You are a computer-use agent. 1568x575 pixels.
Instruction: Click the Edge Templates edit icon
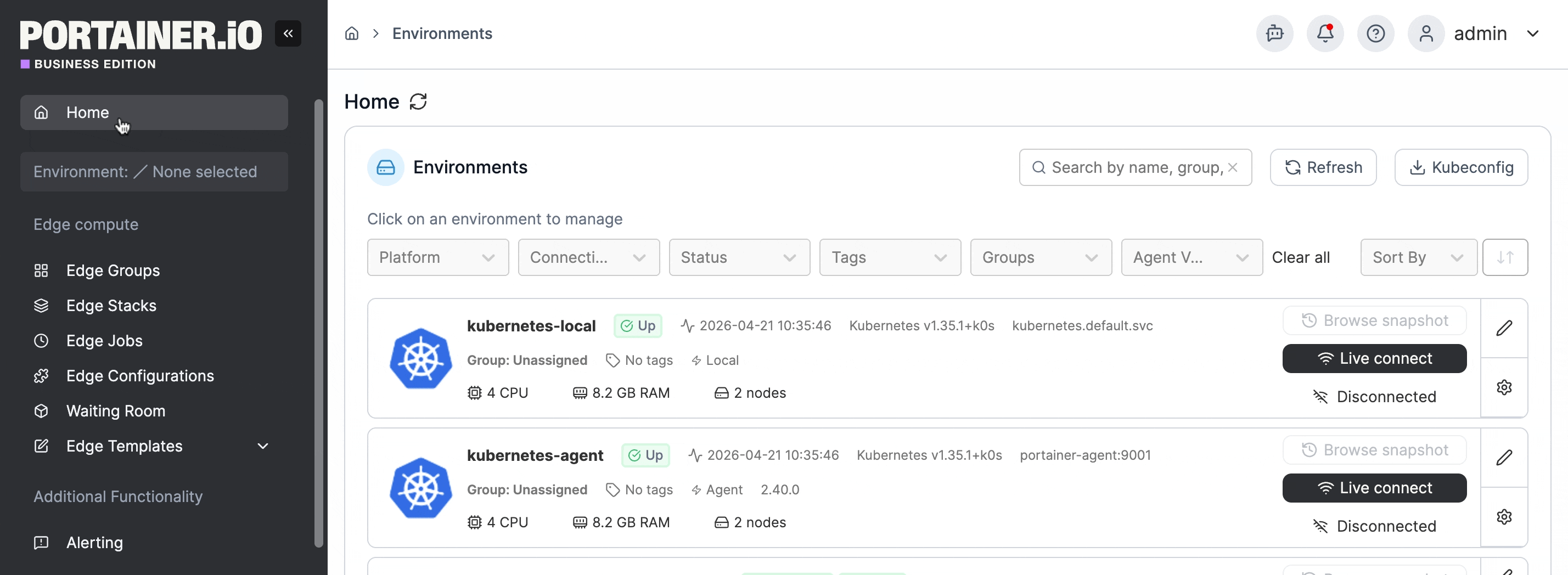[41, 446]
